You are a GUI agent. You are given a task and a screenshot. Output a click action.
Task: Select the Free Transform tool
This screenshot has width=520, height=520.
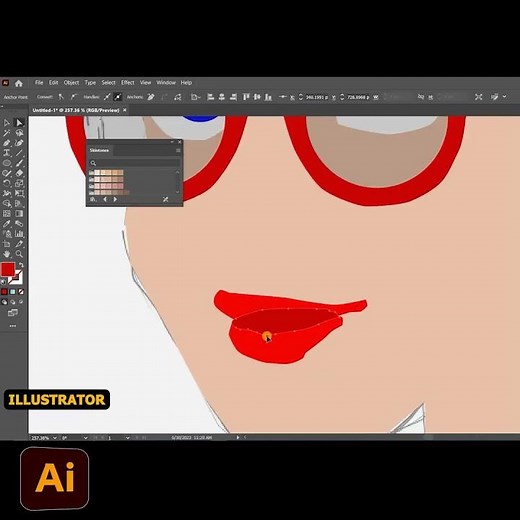(x=19, y=193)
